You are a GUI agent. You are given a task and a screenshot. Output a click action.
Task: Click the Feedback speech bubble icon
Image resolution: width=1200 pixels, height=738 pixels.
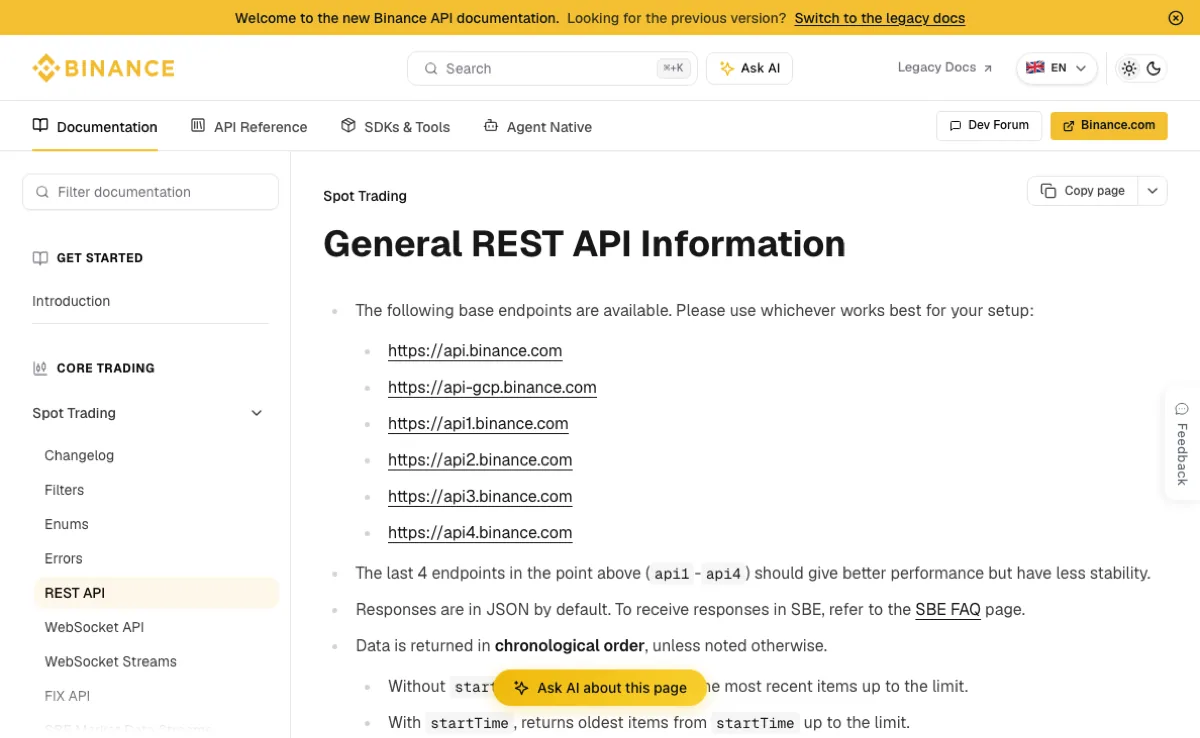click(1182, 409)
